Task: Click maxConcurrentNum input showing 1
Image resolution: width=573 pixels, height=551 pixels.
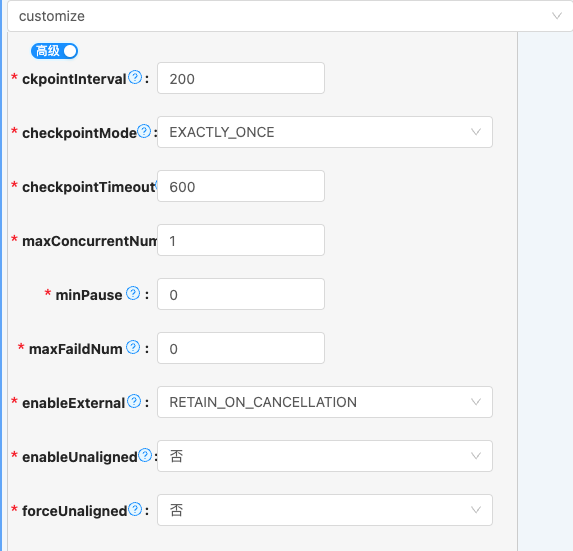Action: [241, 240]
